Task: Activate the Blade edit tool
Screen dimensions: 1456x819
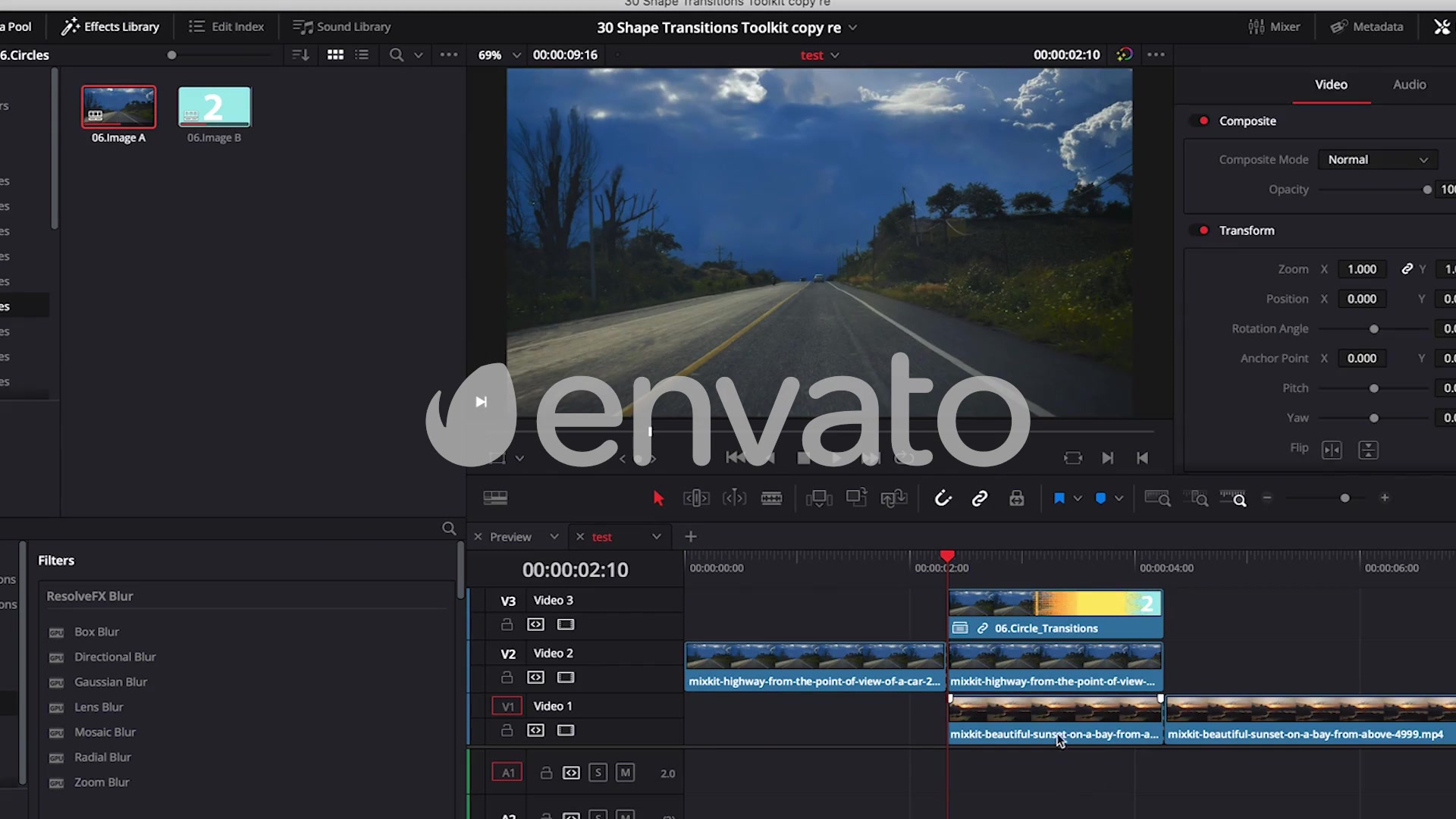Action: [x=771, y=498]
